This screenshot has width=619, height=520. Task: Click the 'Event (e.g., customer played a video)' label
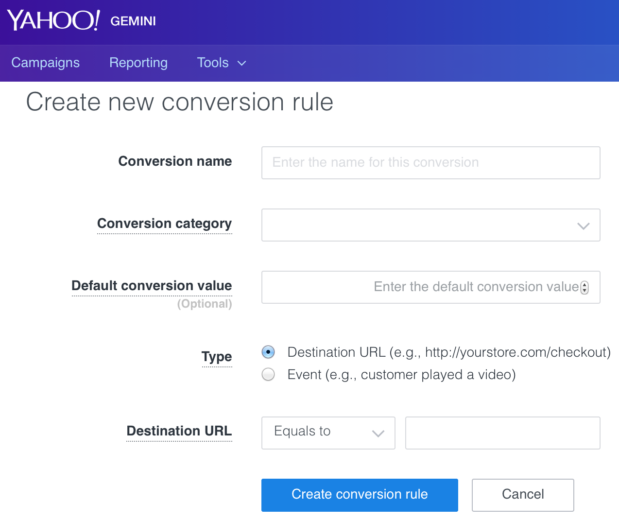pos(401,374)
